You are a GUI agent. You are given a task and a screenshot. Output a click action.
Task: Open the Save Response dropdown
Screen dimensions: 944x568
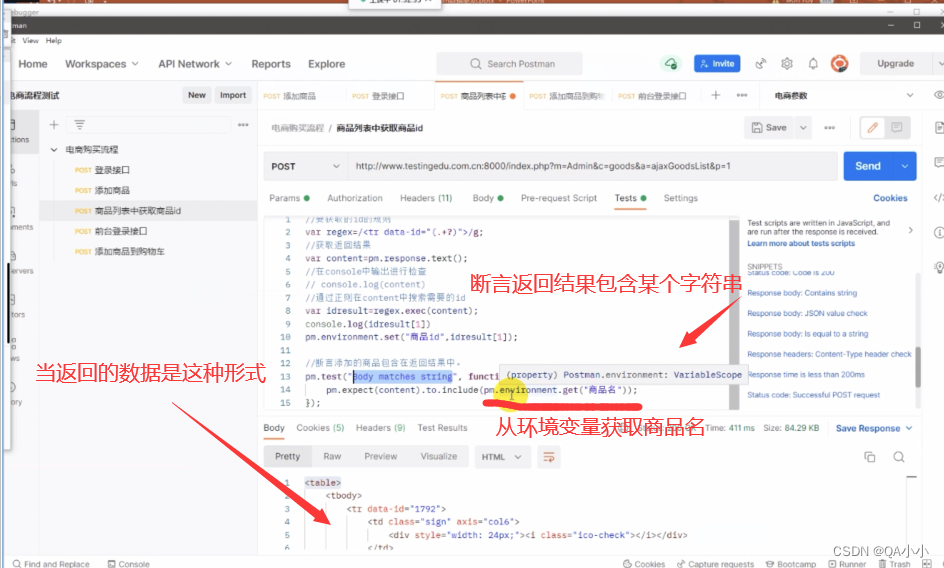(x=874, y=428)
